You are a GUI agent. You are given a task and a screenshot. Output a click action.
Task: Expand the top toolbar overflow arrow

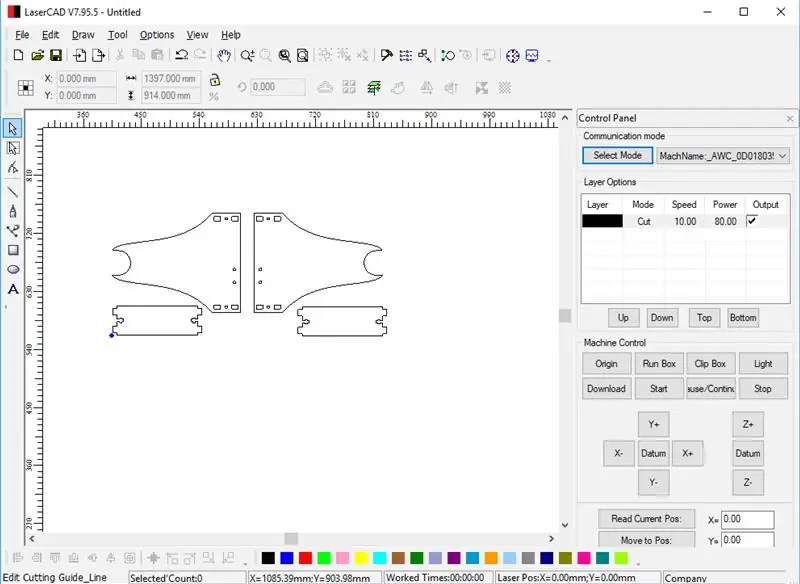tap(549, 60)
